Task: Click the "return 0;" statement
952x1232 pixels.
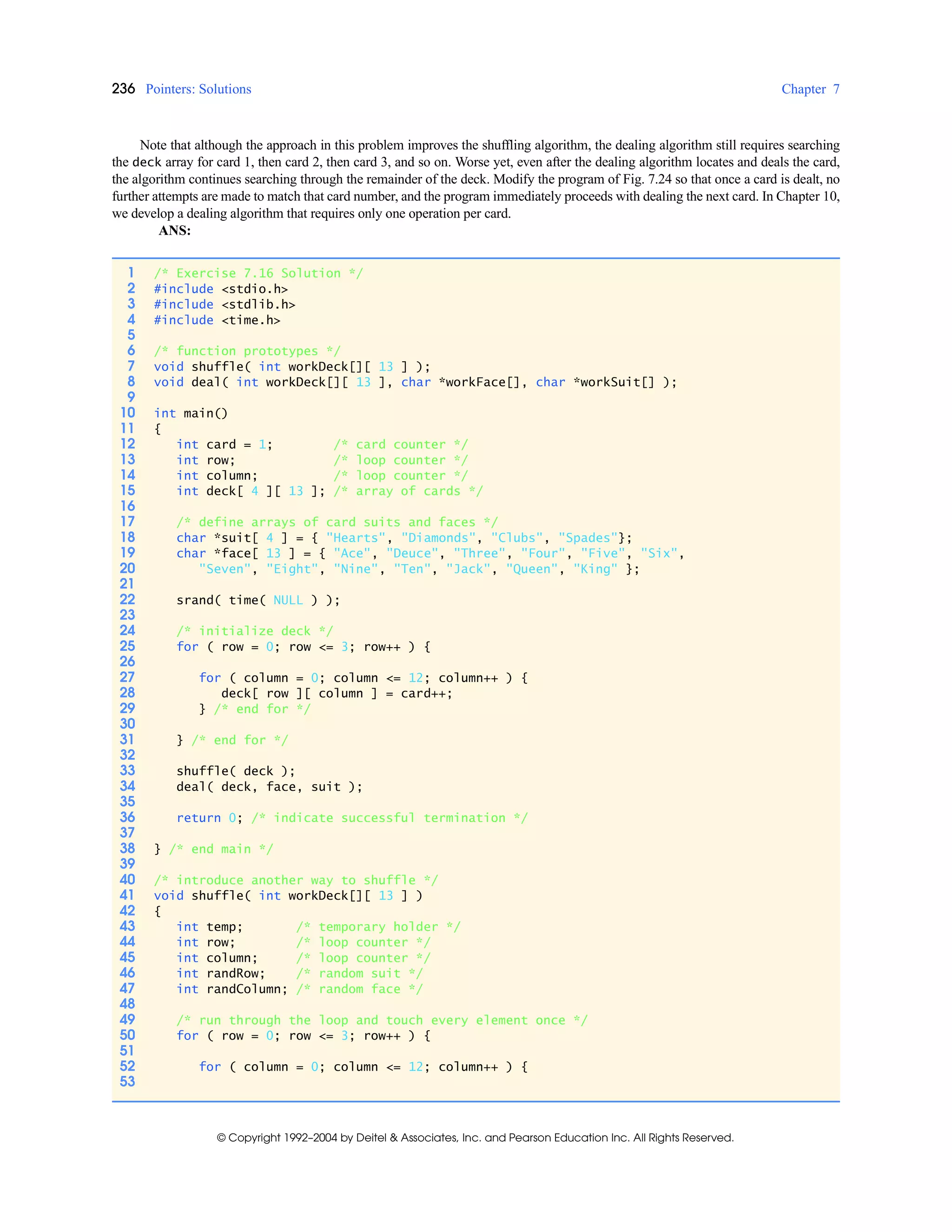Action: click(x=209, y=818)
